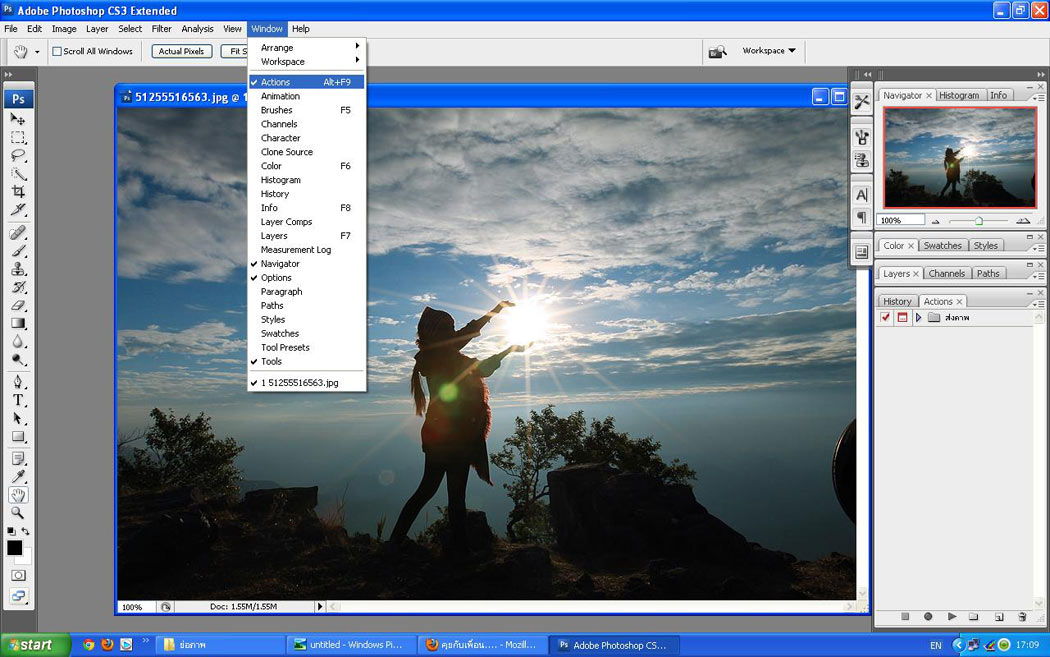The height and width of the screenshot is (657, 1050).
Task: Select the Eraser tool
Action: [x=18, y=306]
